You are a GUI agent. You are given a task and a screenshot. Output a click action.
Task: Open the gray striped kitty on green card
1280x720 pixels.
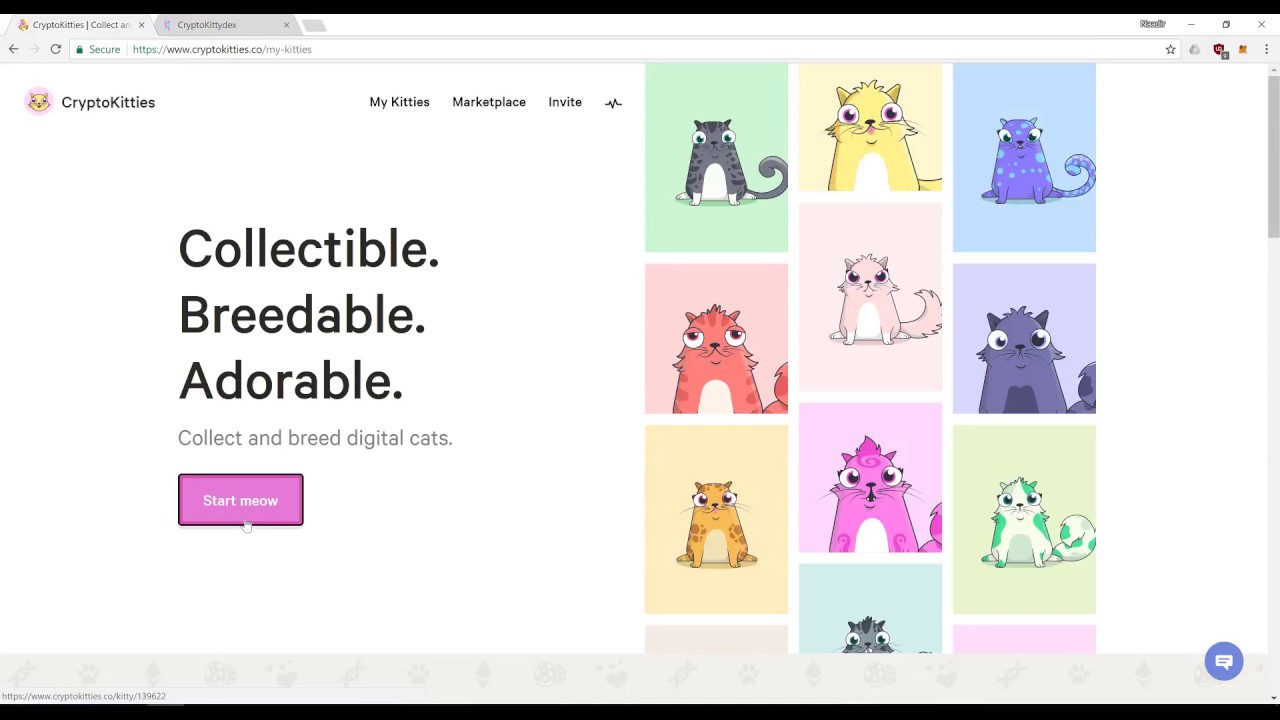(716, 158)
